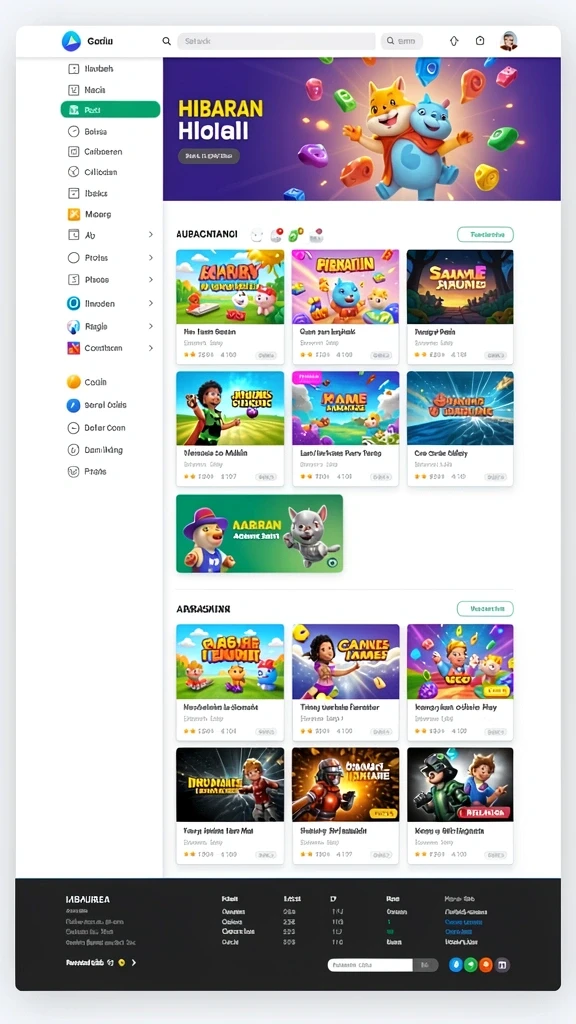The image size is (576, 1024).
Task: Click the outlined button right of AUBACNANOI
Action: [x=485, y=234]
